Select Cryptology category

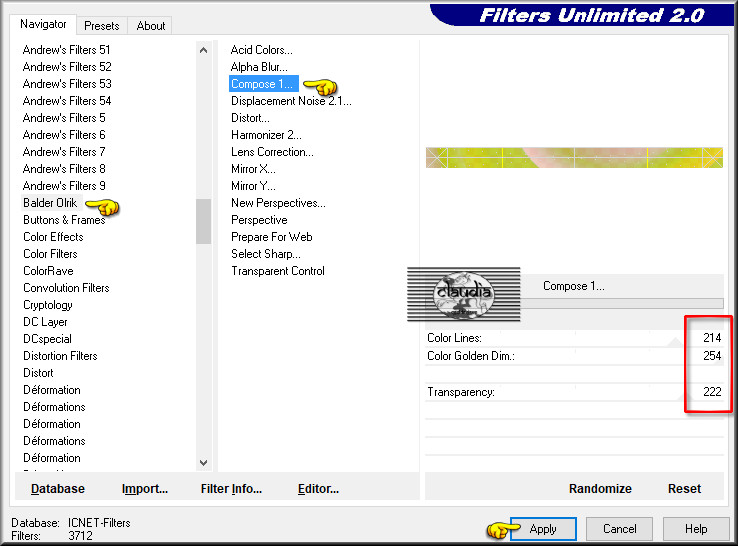coord(48,305)
